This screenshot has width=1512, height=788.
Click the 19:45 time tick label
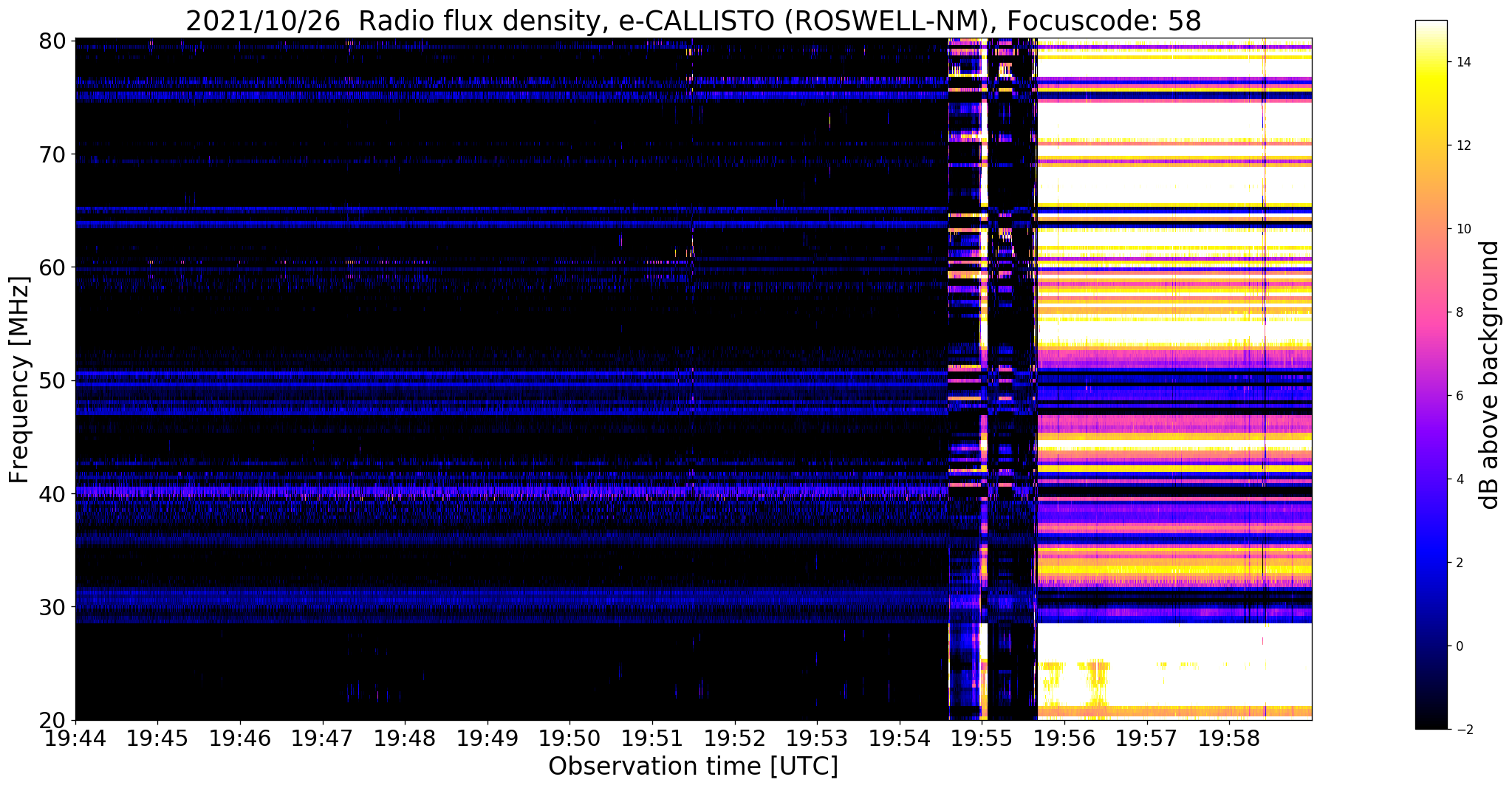(x=157, y=739)
